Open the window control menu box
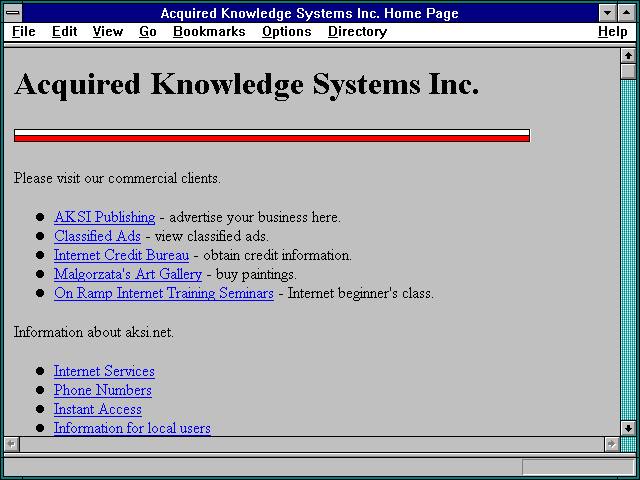This screenshot has width=640, height=480. (13, 13)
